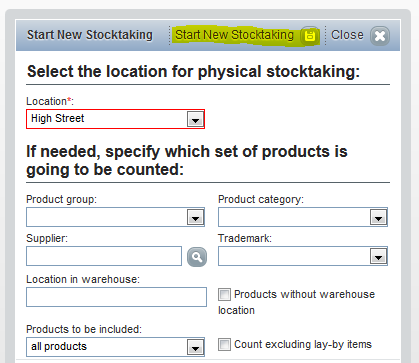Click the Products to be included arrow
Image resolution: width=419 pixels, height=363 pixels.
coord(195,347)
